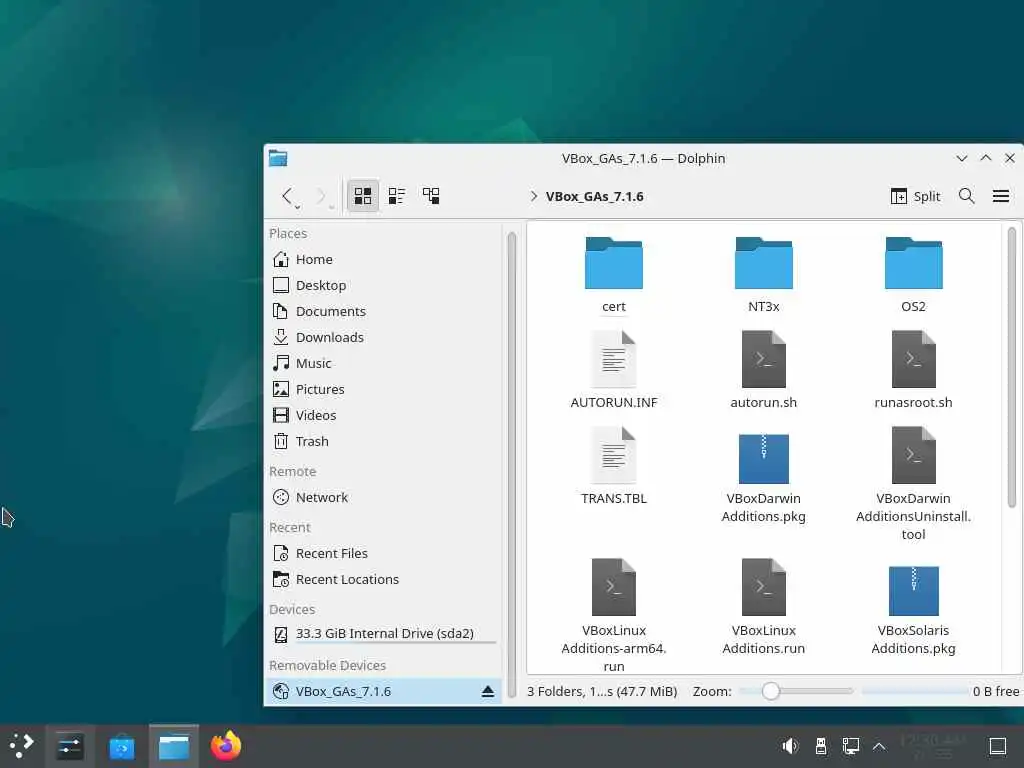The width and height of the screenshot is (1024, 768).
Task: Select the autorun.sh script
Action: point(763,370)
